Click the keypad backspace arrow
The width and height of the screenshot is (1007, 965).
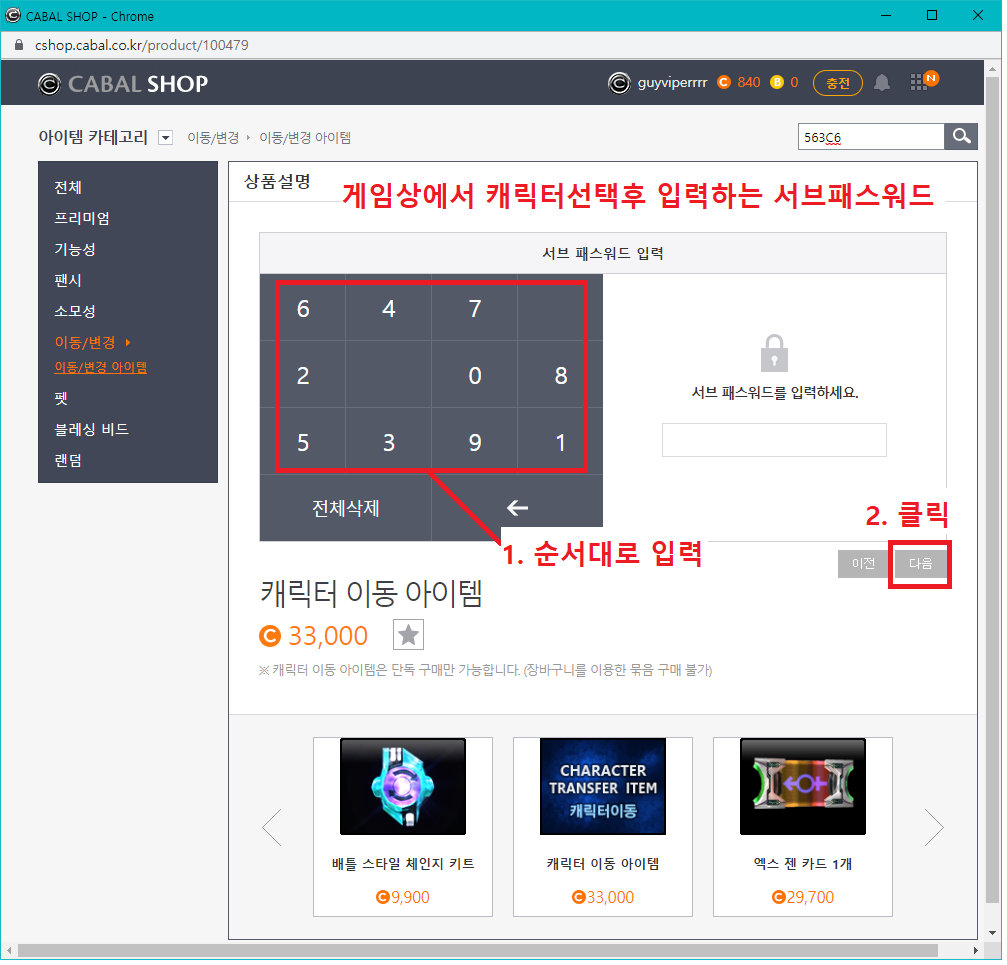point(519,510)
